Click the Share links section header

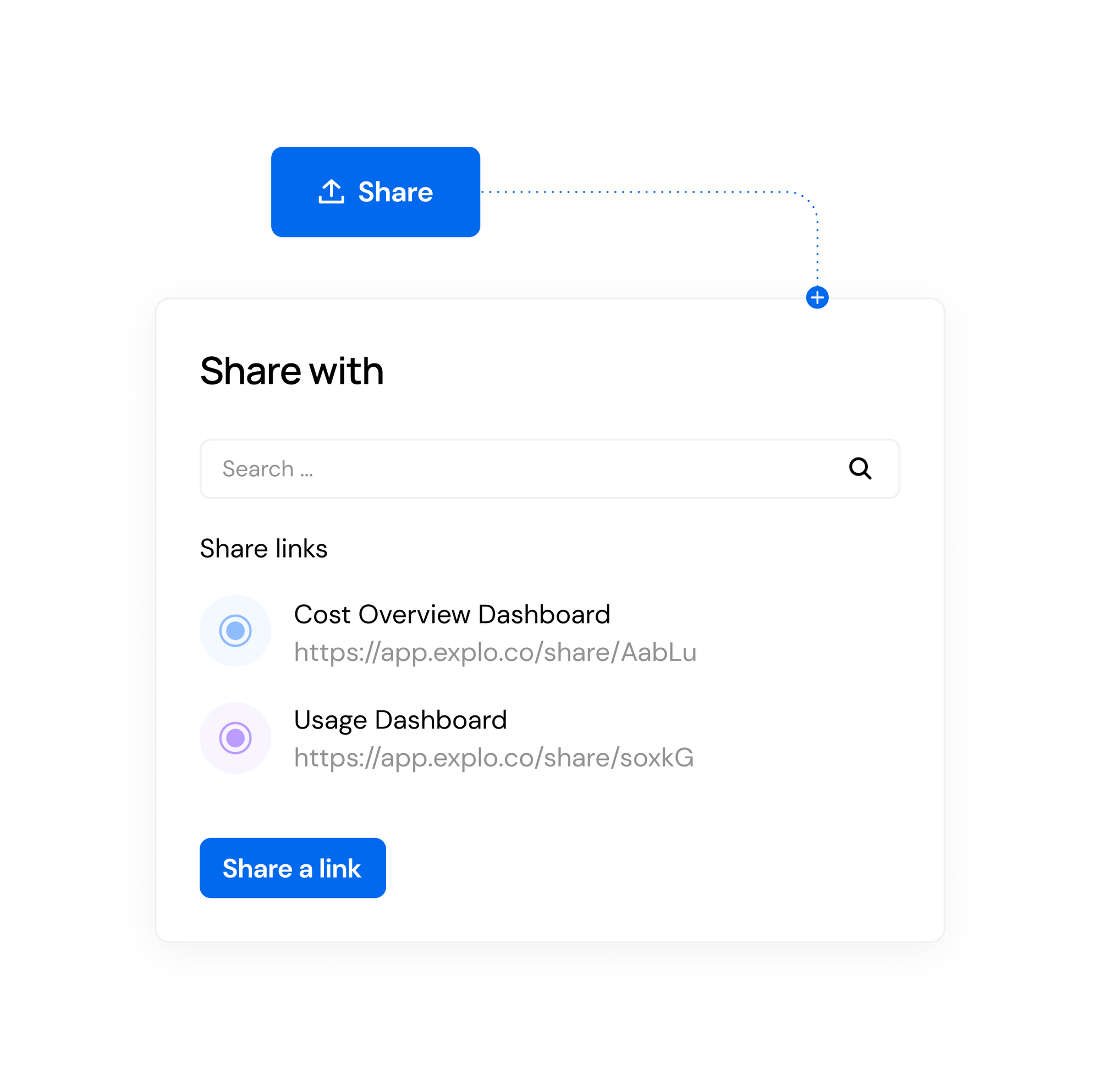pos(264,548)
